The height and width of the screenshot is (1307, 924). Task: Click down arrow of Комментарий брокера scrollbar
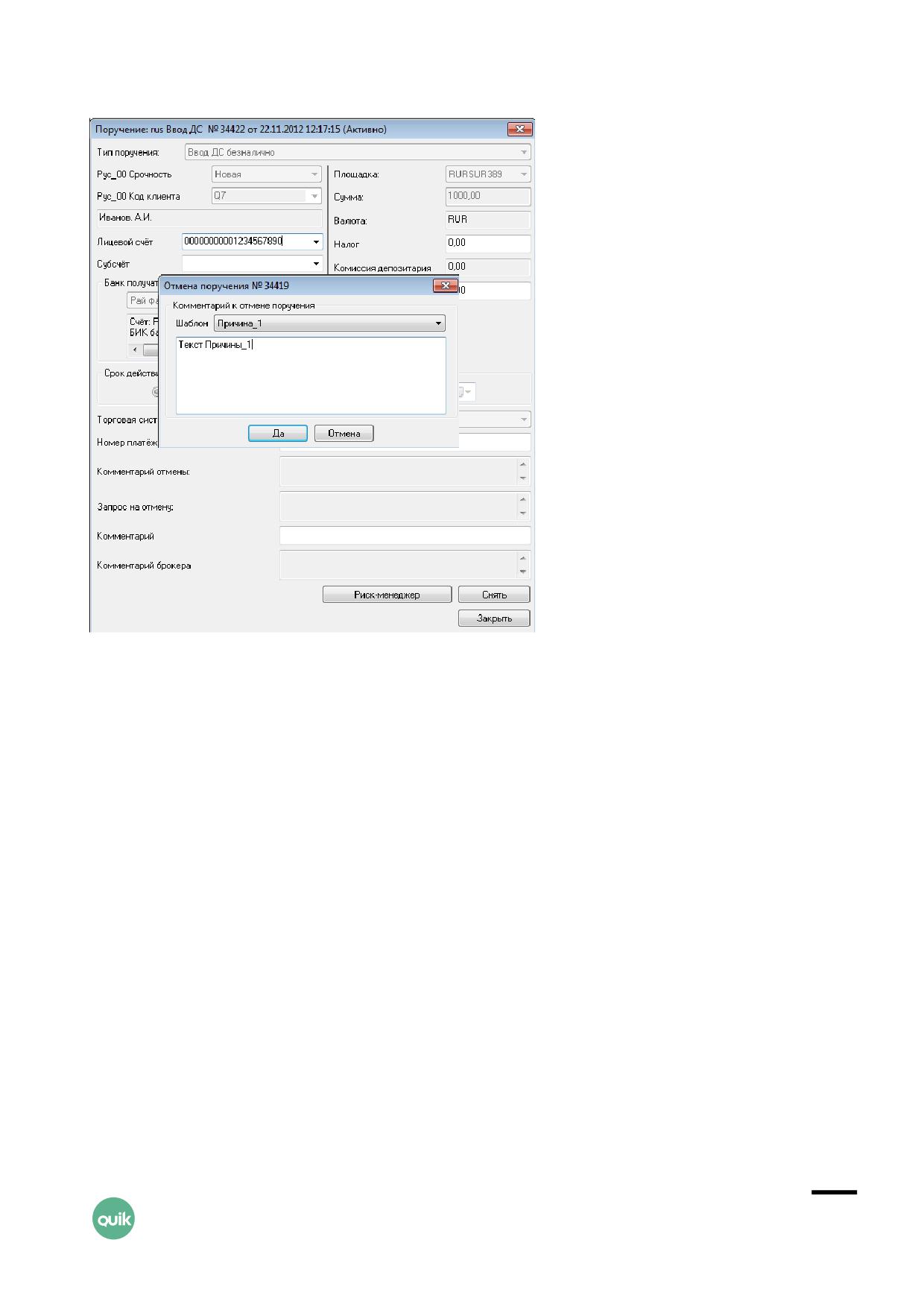point(523,572)
